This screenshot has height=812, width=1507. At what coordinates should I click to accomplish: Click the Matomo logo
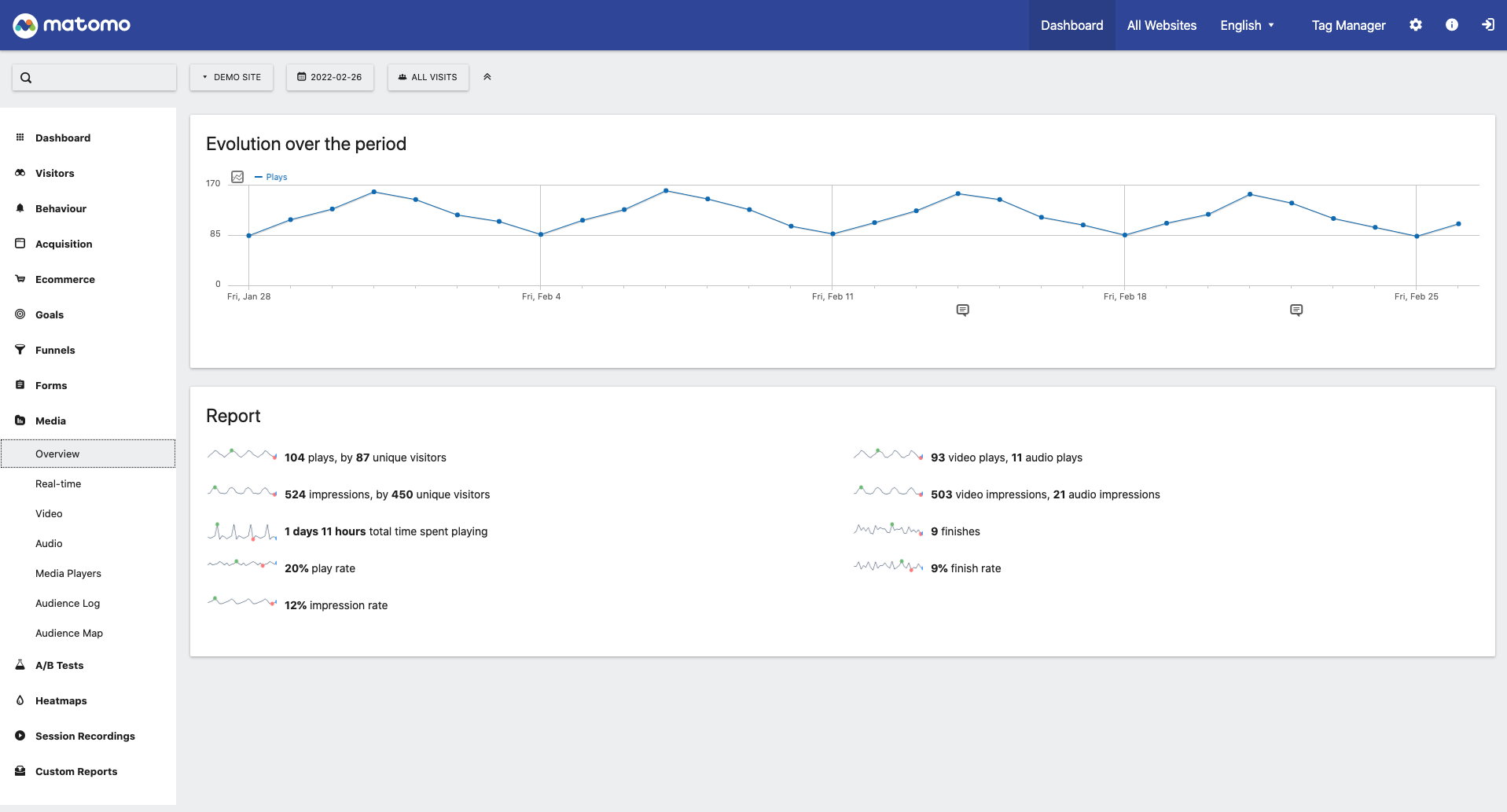(x=72, y=25)
